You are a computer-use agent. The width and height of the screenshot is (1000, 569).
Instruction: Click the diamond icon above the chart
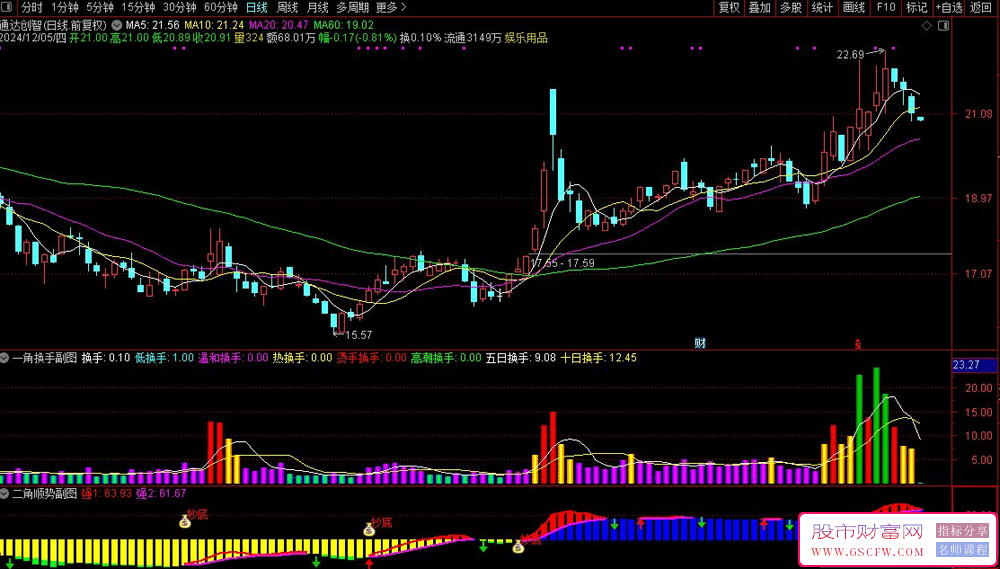[926, 26]
